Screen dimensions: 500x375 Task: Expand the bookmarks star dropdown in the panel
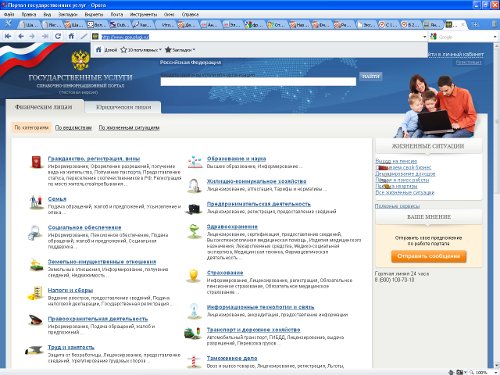(179, 50)
